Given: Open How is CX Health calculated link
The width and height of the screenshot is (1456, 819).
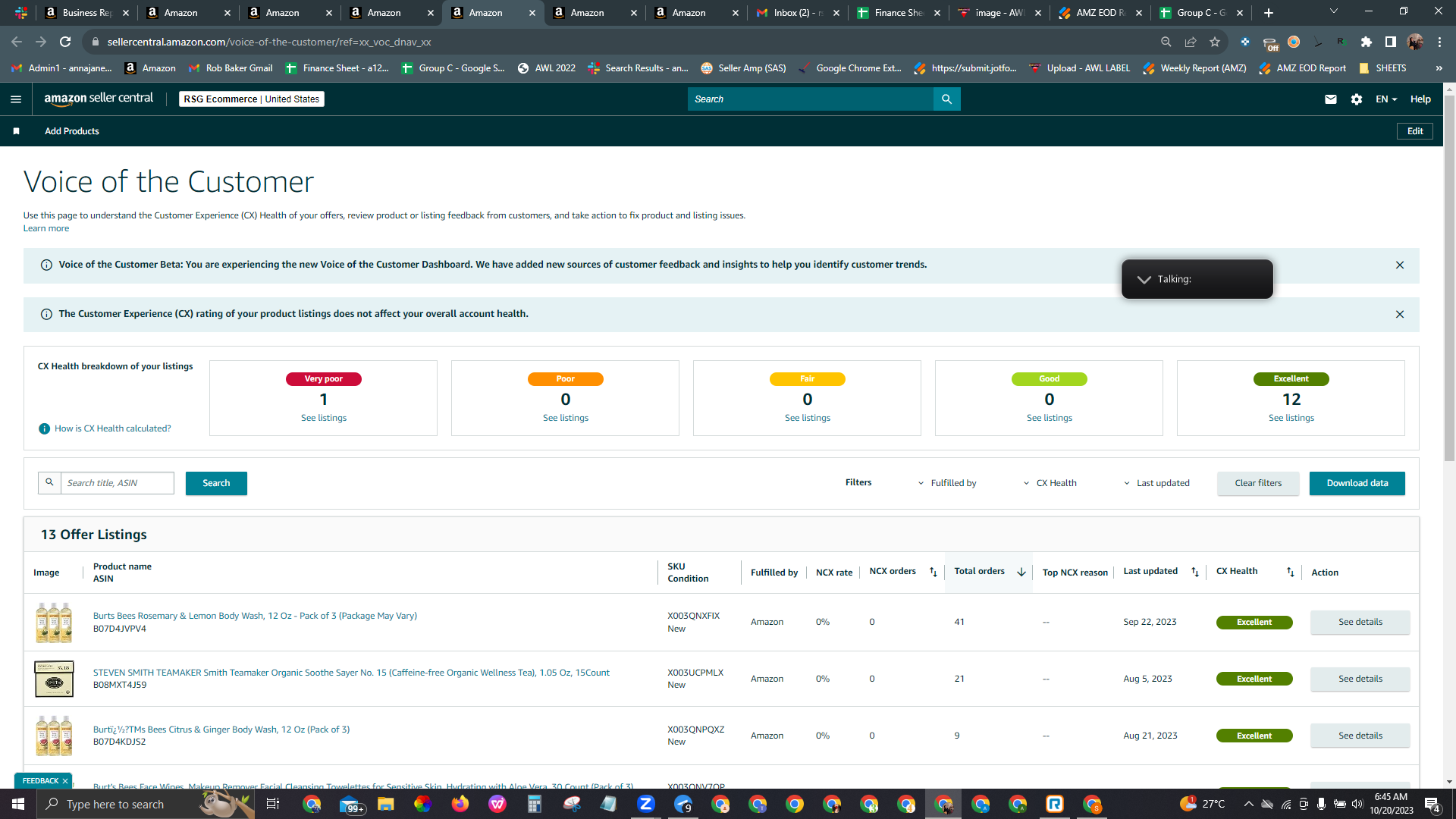Looking at the screenshot, I should (x=113, y=429).
